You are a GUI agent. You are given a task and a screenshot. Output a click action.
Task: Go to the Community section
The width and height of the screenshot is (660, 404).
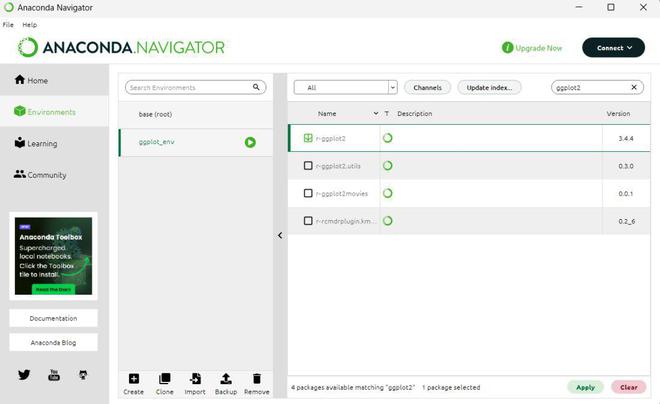tap(54, 175)
